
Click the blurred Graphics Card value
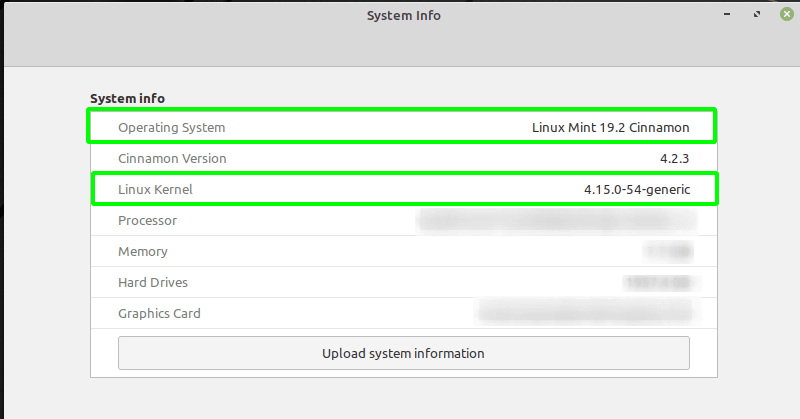tap(585, 313)
